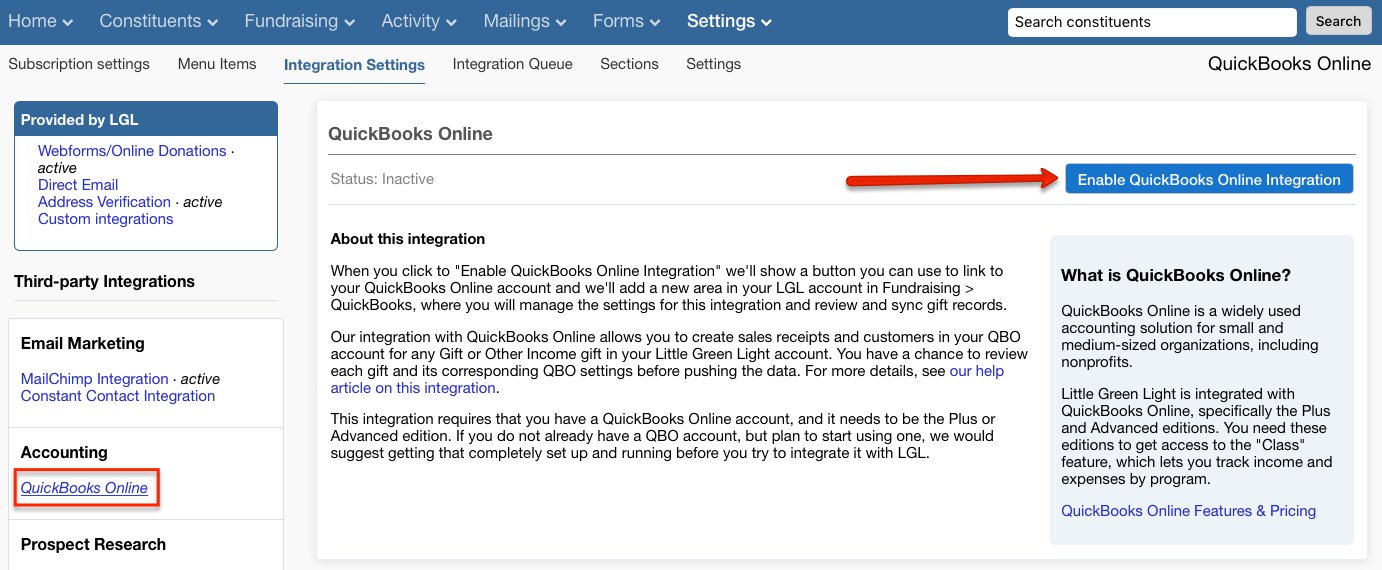Select QuickBooks Online under Accounting
This screenshot has width=1382, height=570.
[84, 488]
